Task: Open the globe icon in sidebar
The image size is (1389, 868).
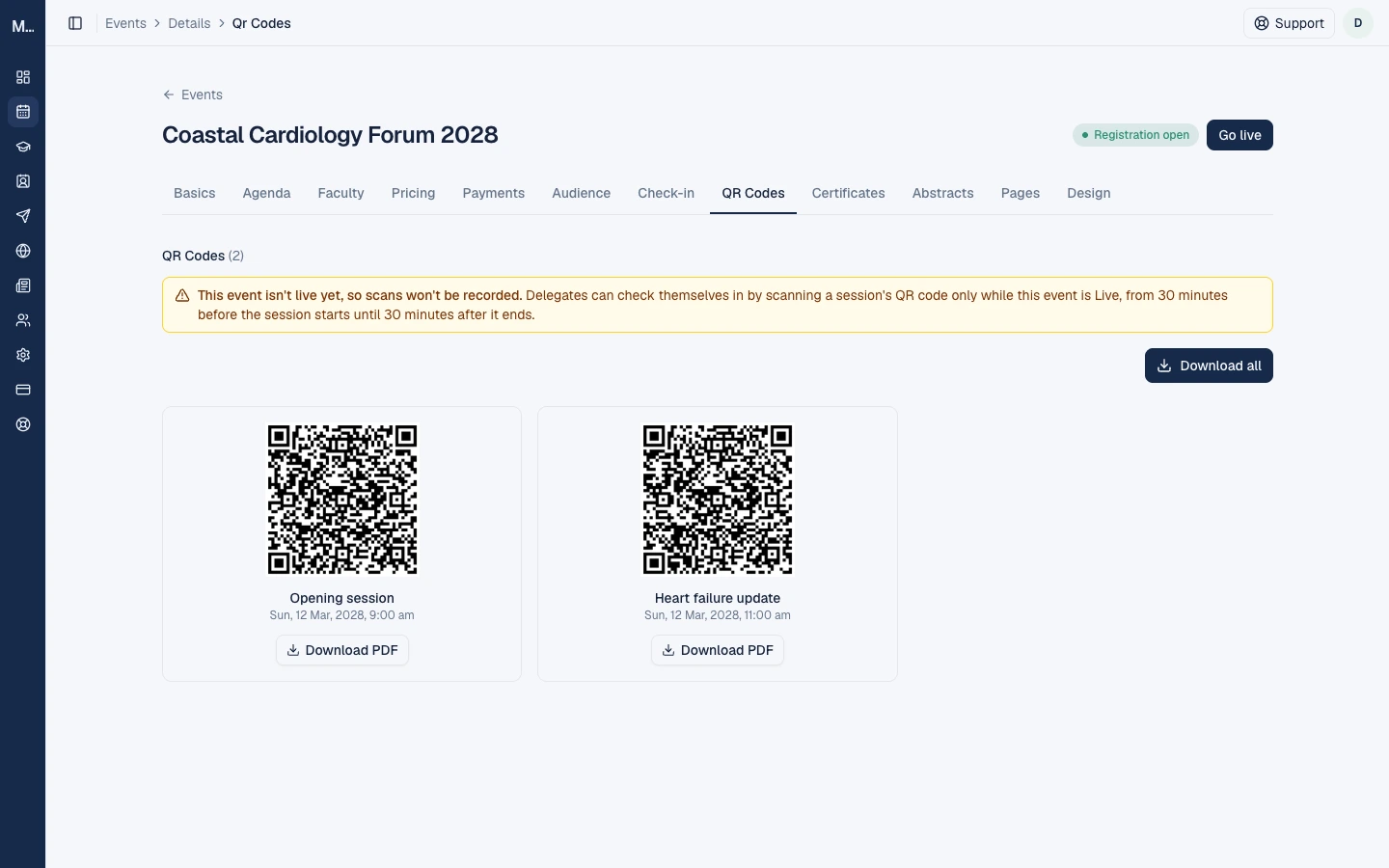Action: point(23,251)
